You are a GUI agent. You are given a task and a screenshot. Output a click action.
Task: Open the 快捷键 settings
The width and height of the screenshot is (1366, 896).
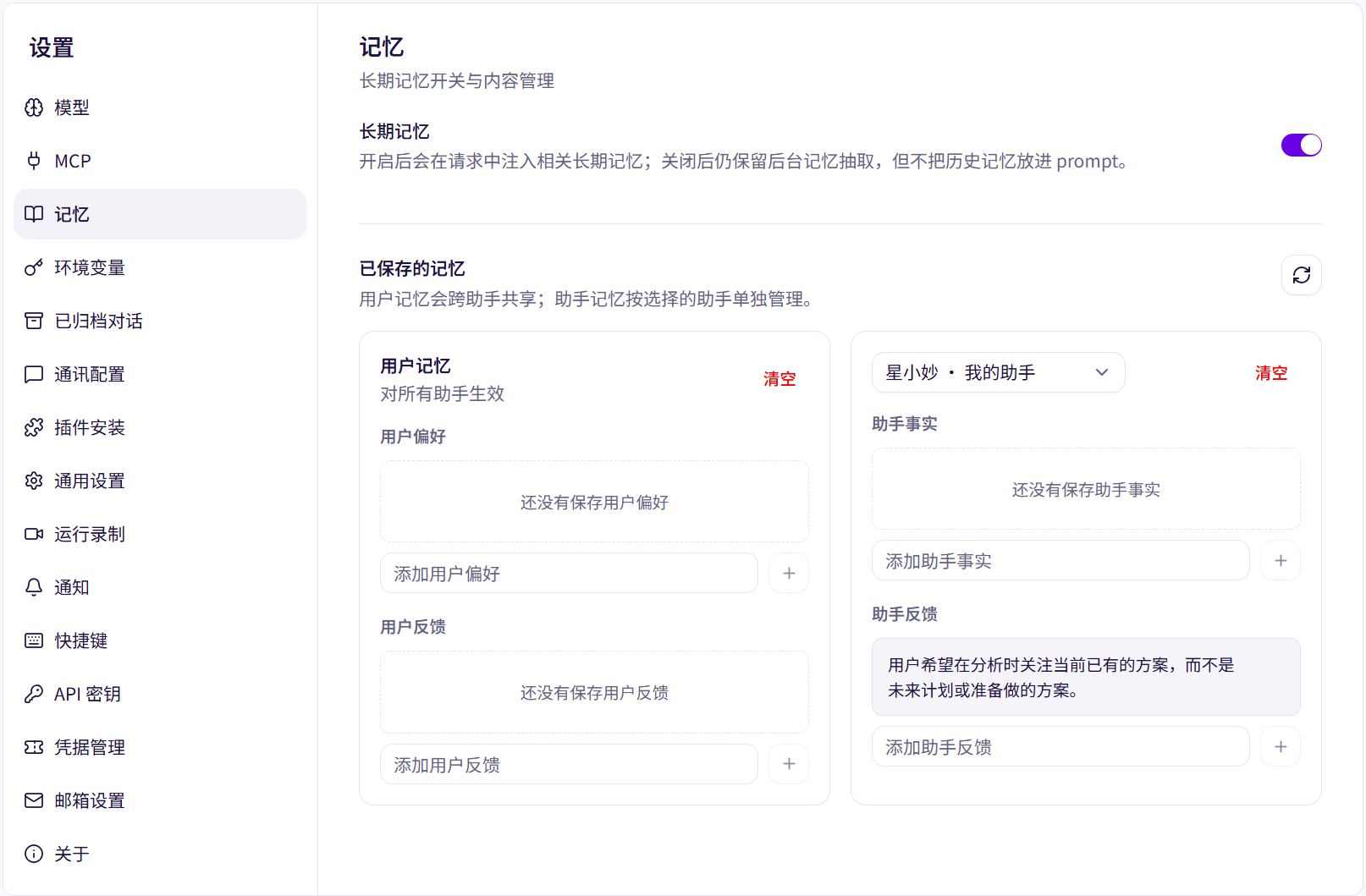pos(160,640)
